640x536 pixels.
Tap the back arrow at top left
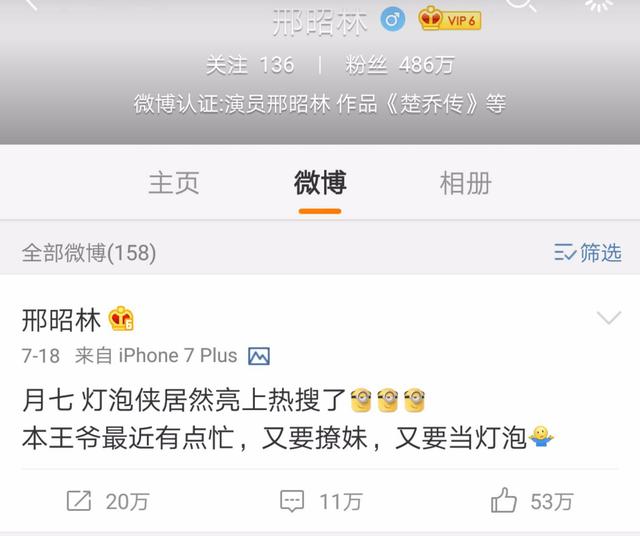(x=32, y=4)
